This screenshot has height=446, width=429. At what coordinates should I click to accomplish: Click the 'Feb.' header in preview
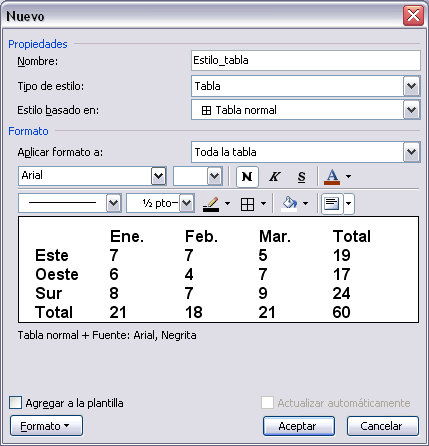click(x=201, y=236)
